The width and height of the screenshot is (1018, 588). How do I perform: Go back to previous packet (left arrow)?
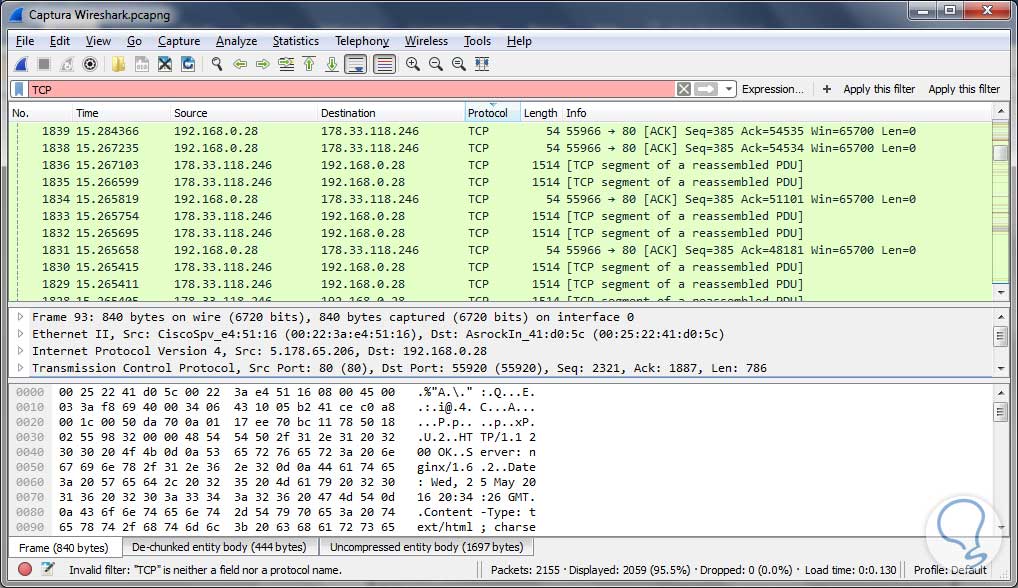point(240,64)
